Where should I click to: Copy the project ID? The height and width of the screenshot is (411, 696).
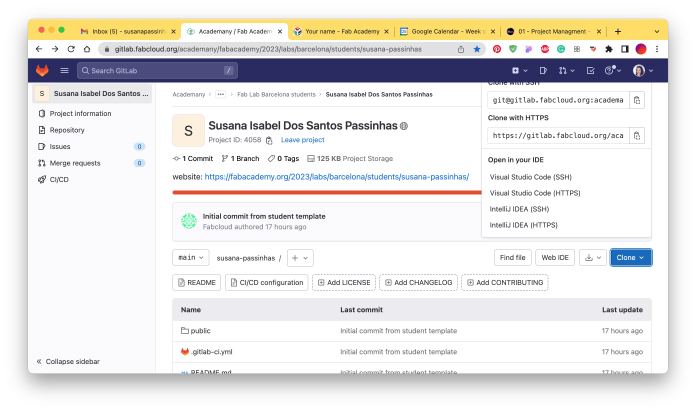tap(269, 140)
